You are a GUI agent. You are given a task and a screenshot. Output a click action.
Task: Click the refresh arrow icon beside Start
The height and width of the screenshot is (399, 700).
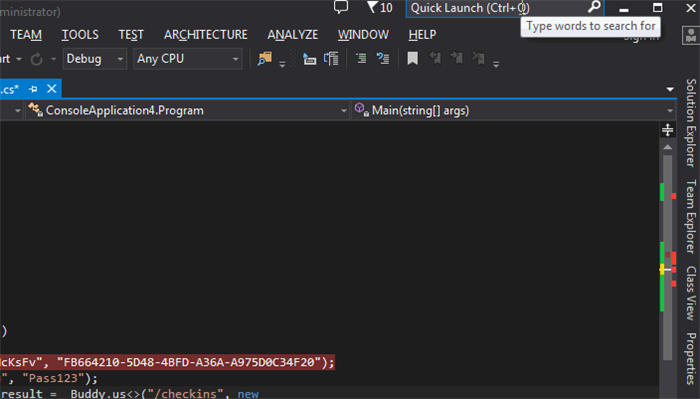tap(37, 59)
